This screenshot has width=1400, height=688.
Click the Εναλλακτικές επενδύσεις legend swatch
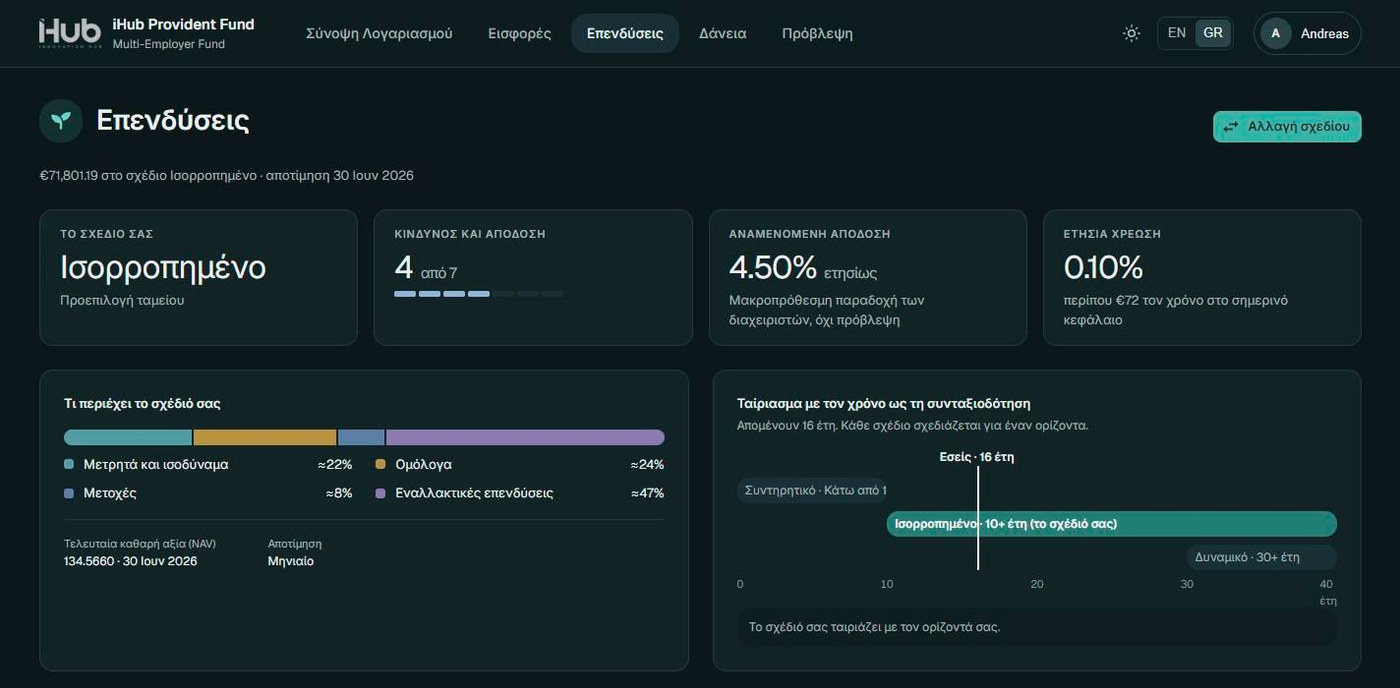(381, 493)
